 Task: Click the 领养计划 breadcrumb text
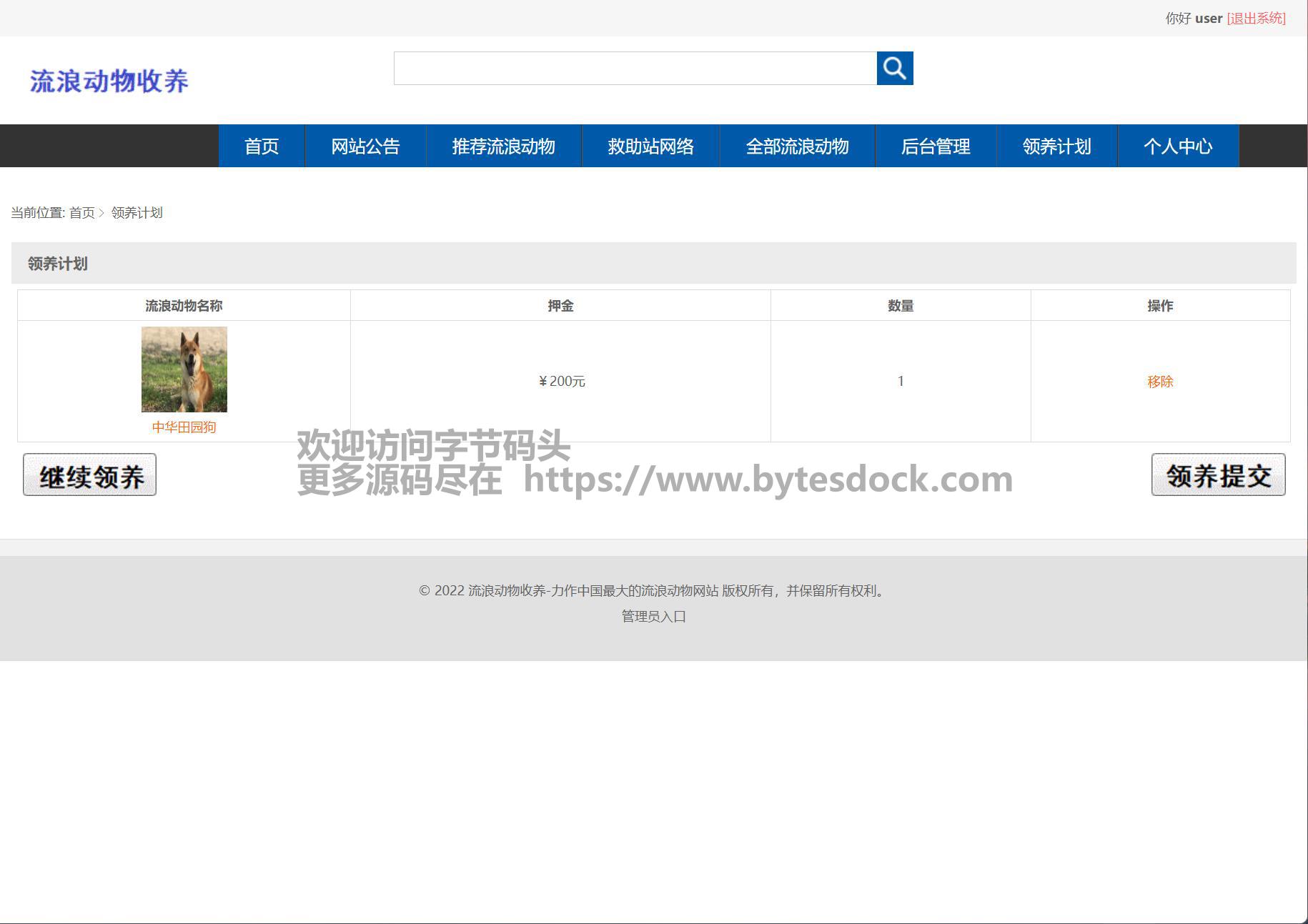tap(137, 213)
